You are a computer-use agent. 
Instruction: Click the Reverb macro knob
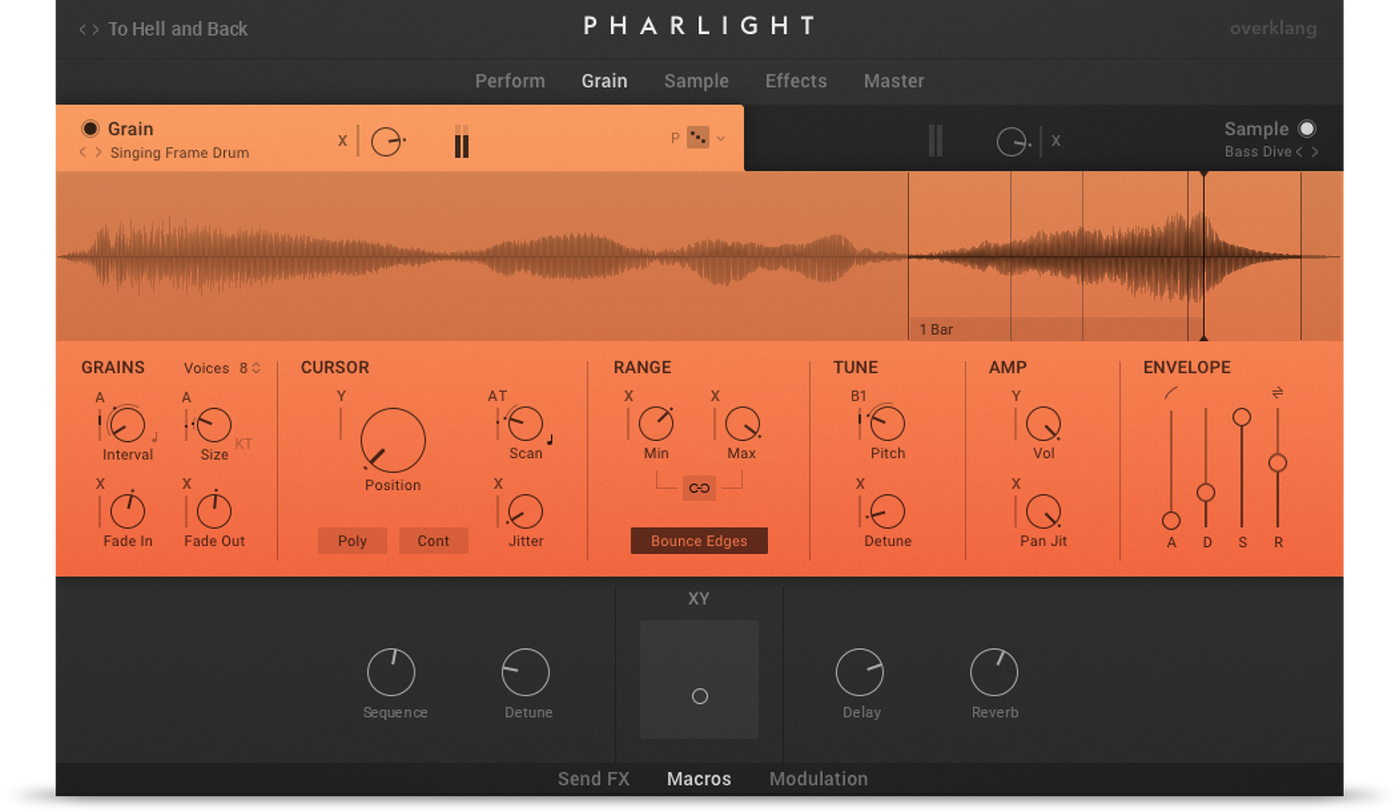tap(994, 672)
